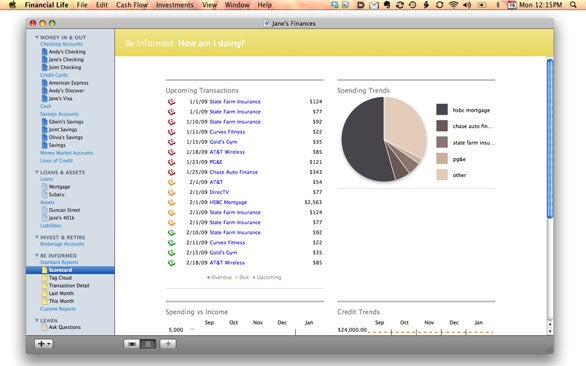Click the add account plus button
The width and height of the screenshot is (586, 366).
[x=43, y=344]
